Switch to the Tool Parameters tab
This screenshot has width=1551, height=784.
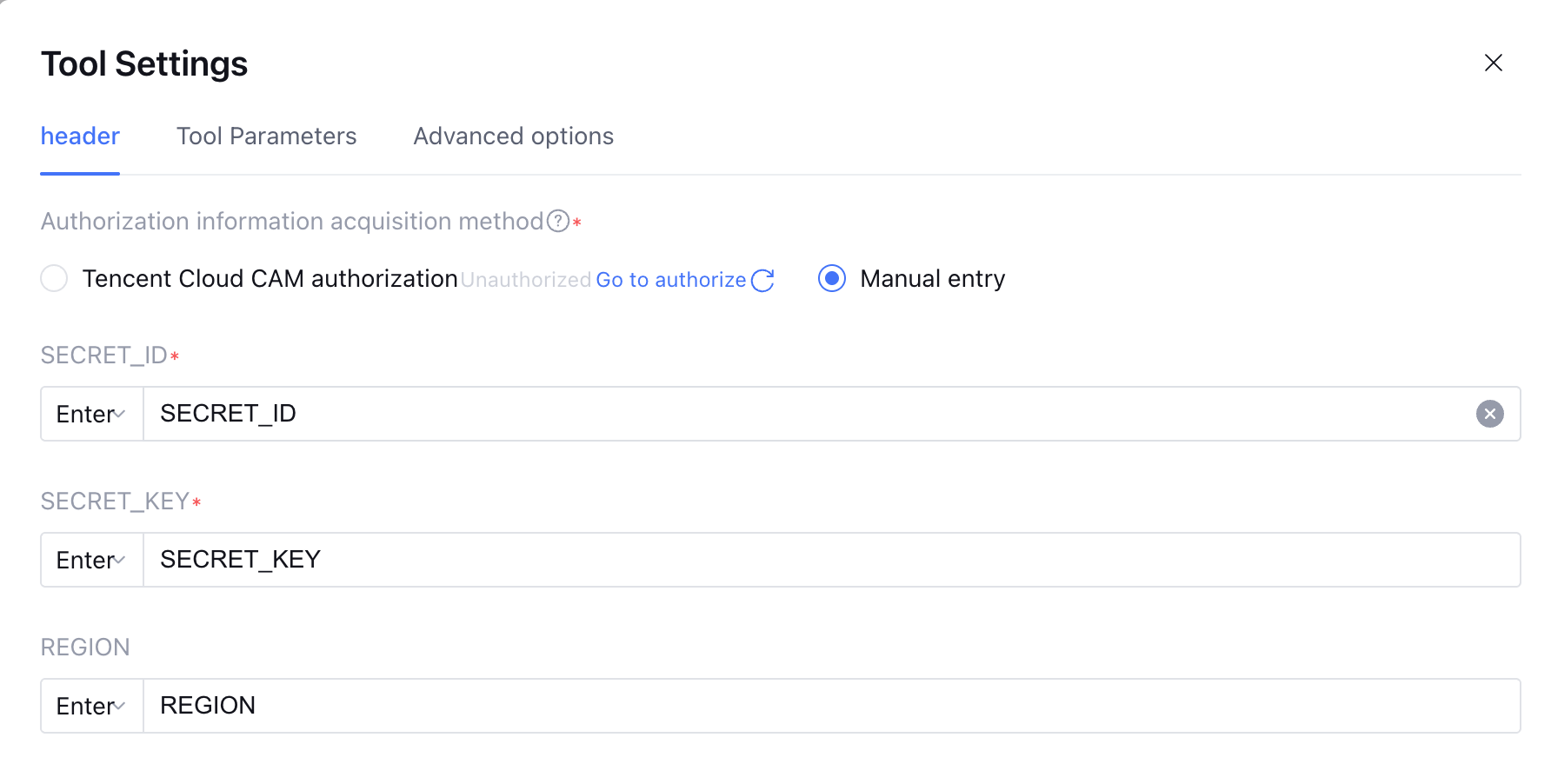266,136
